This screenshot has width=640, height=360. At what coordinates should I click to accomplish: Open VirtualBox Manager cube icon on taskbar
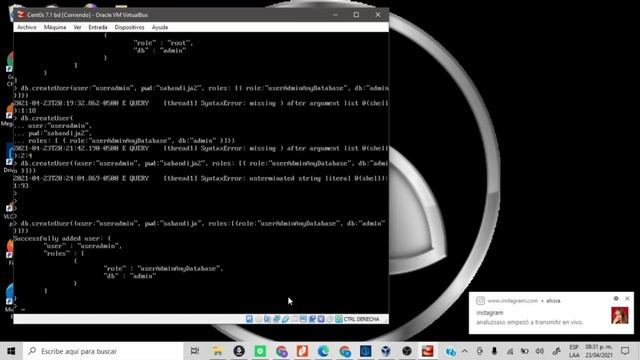(386, 351)
